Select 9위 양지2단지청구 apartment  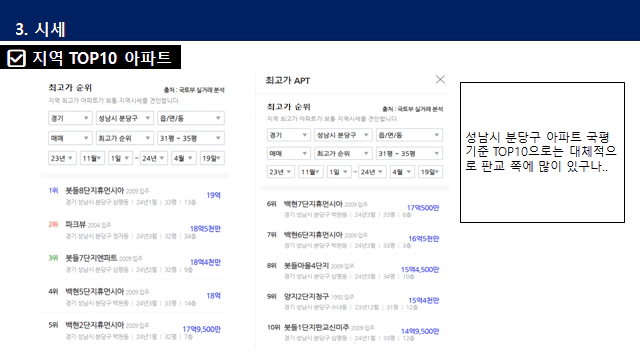coord(353,301)
